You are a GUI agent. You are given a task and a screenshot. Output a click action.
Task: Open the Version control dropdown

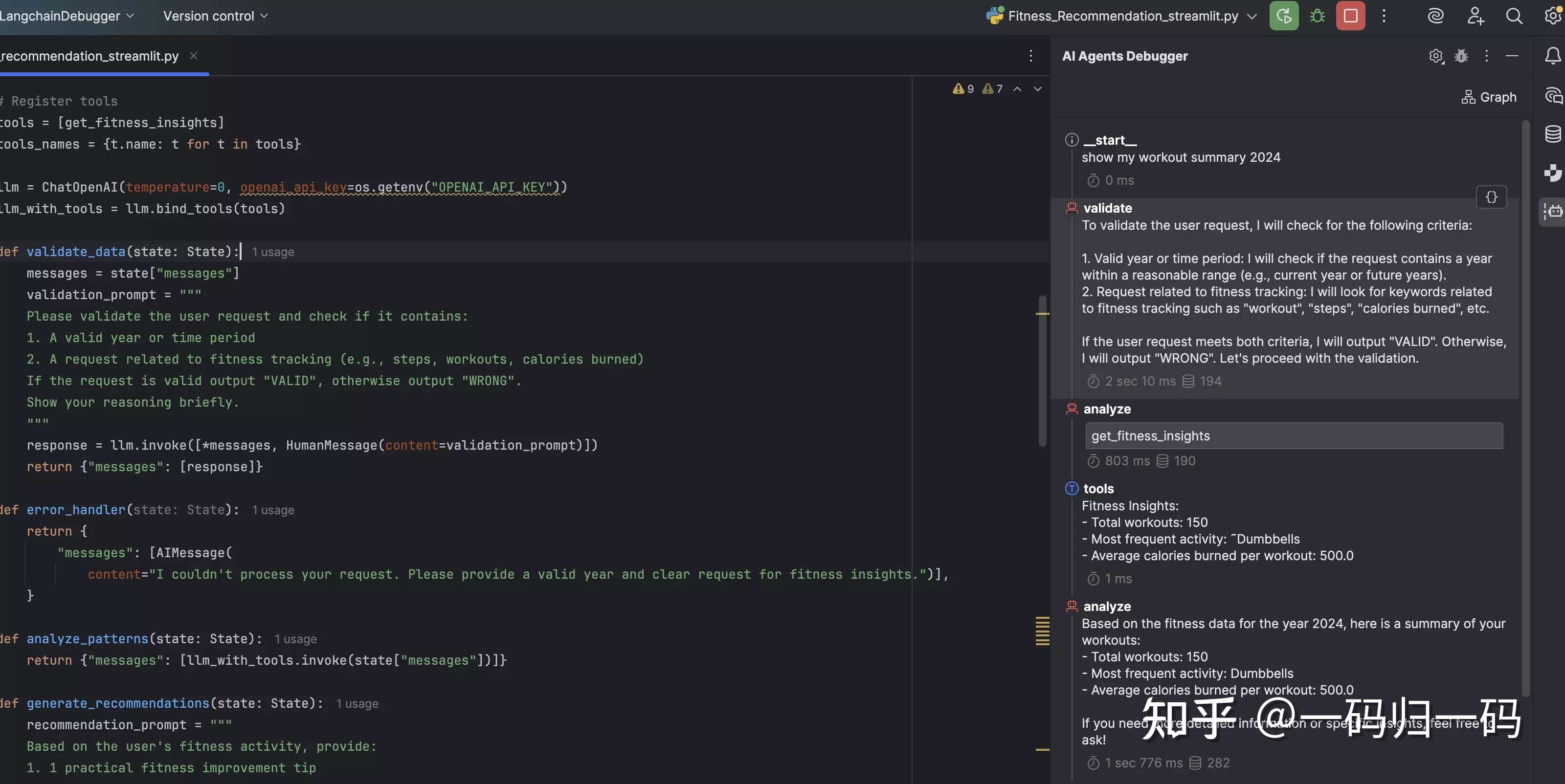click(x=214, y=16)
